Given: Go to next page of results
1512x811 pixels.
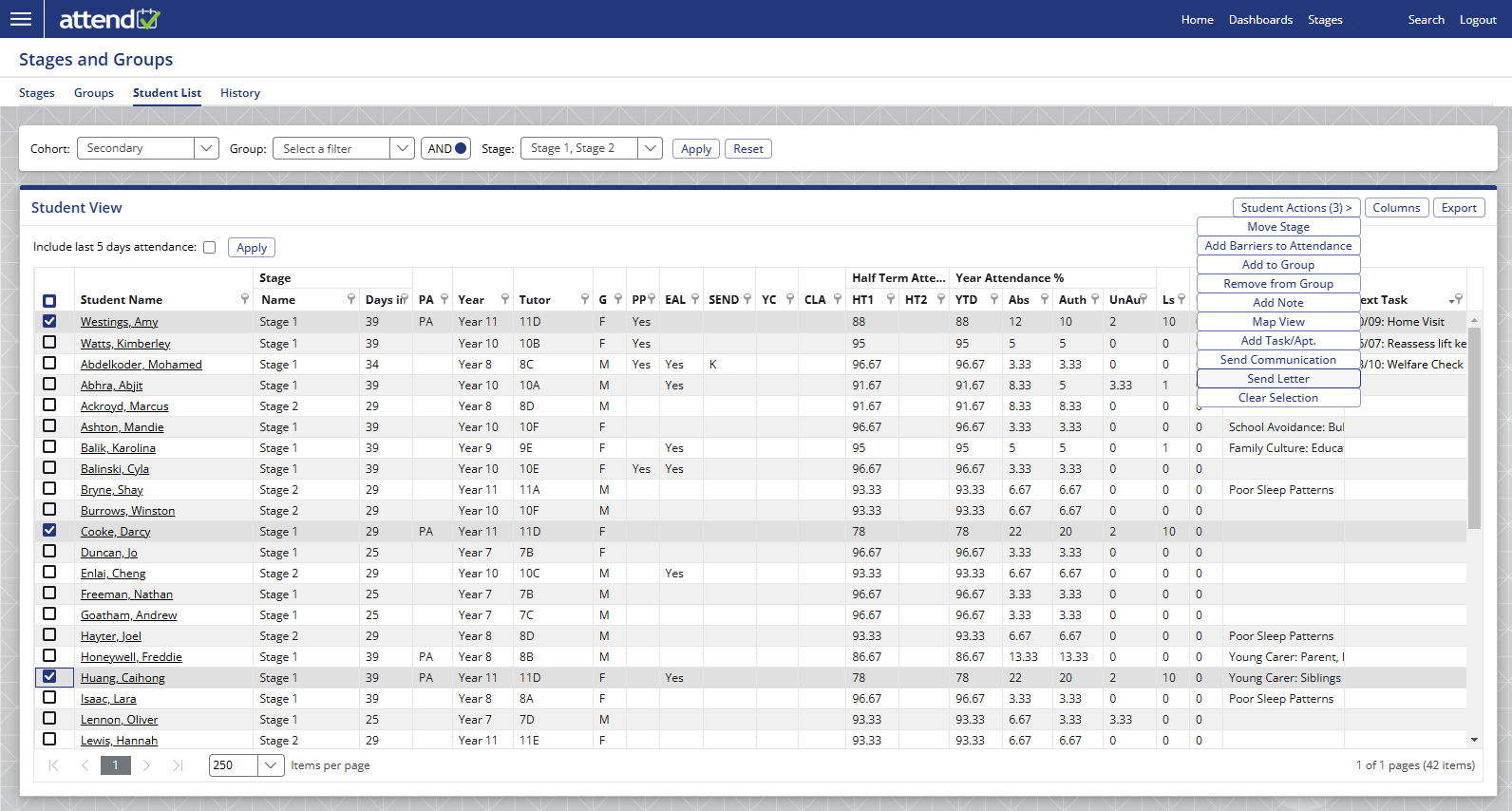Looking at the screenshot, I should click(x=146, y=765).
